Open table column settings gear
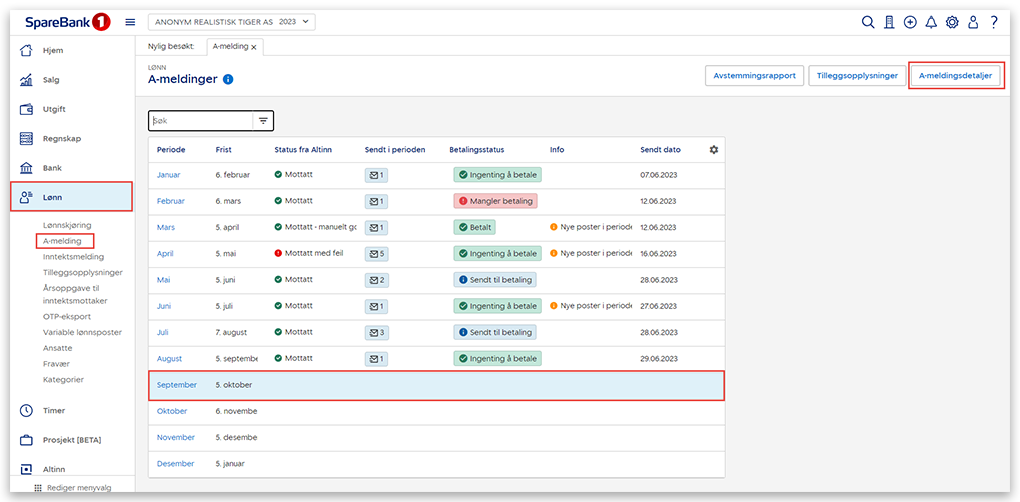The height and width of the screenshot is (502, 1020). (714, 150)
